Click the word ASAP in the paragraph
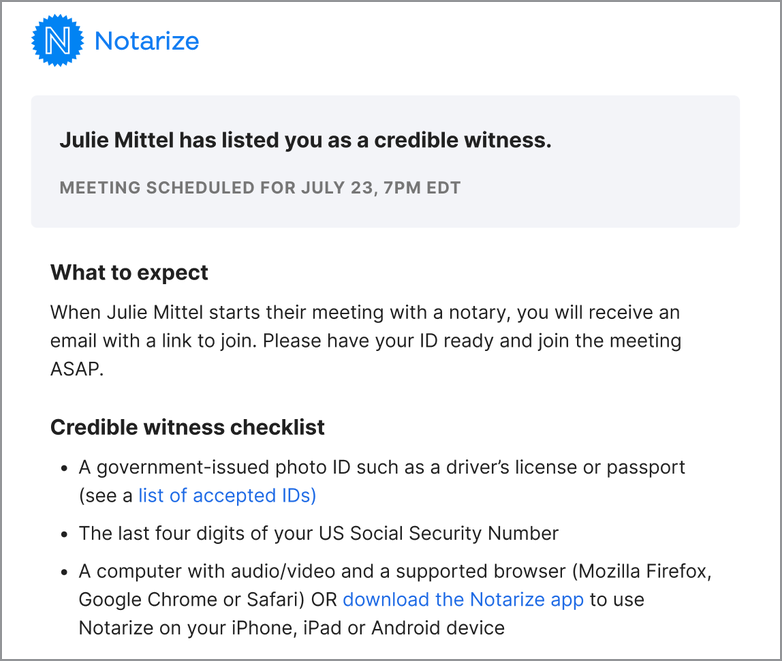This screenshot has width=782, height=661. (77, 367)
